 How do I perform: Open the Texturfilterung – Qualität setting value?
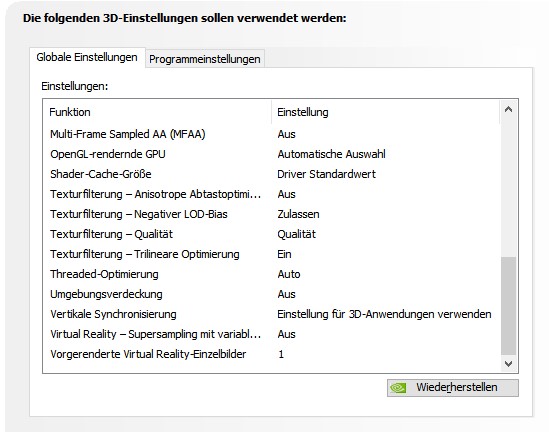[x=297, y=234]
